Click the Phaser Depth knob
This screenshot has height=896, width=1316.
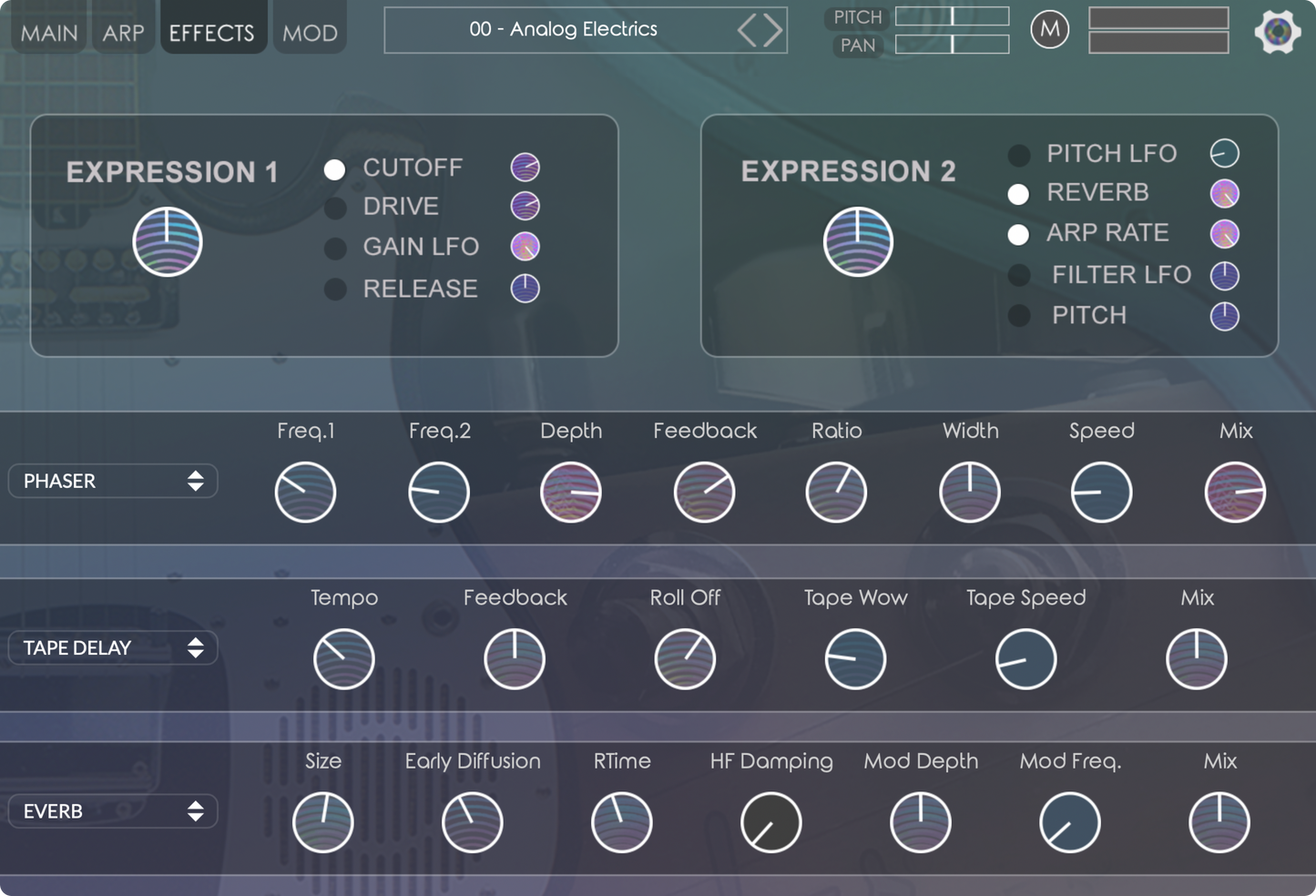tap(571, 493)
